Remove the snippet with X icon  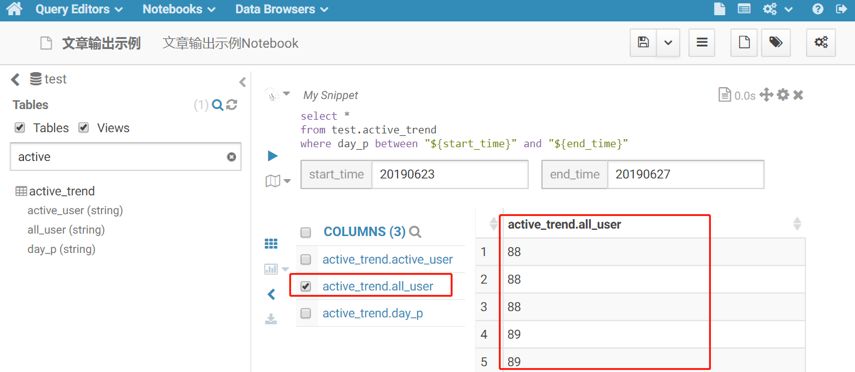[x=798, y=95]
